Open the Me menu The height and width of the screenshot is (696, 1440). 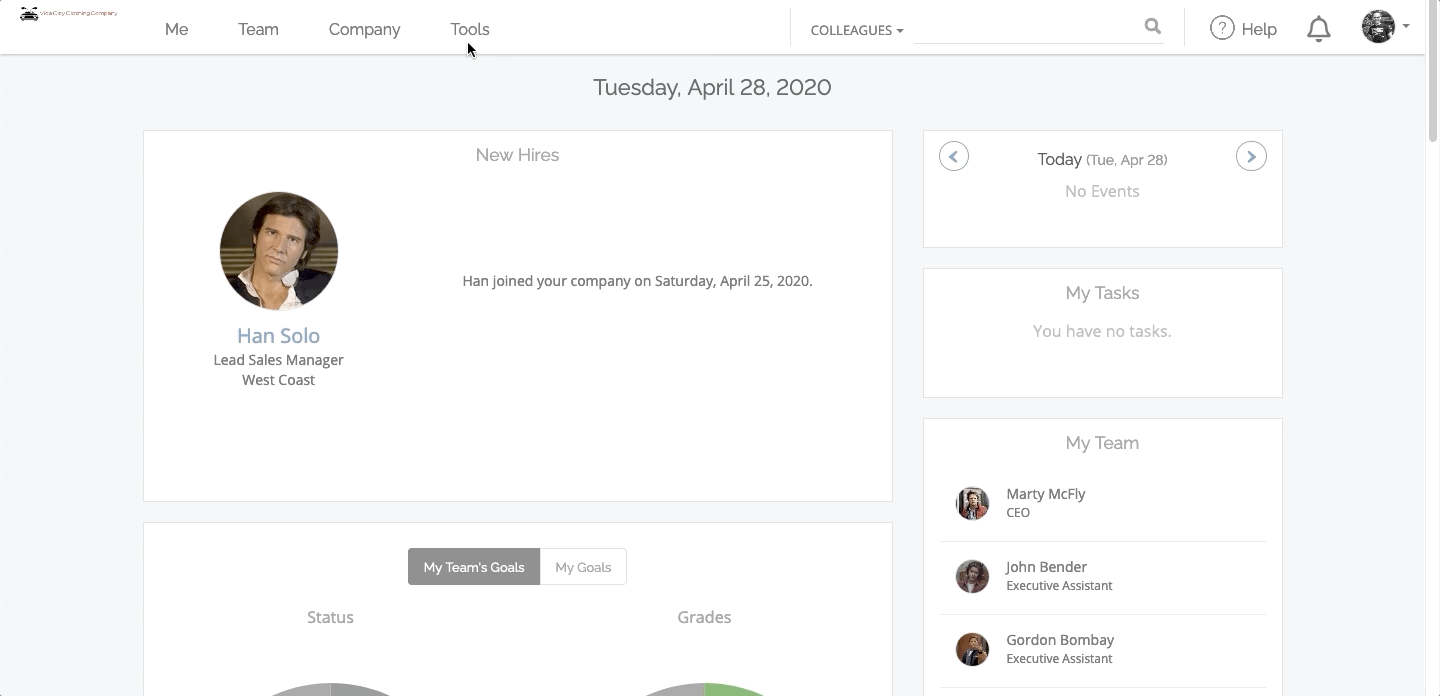pyautogui.click(x=176, y=29)
